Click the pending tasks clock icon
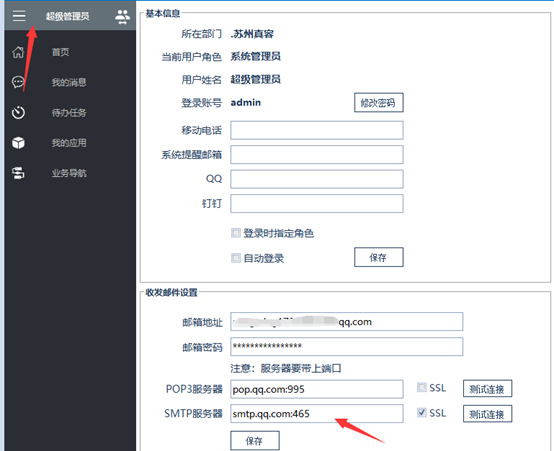 point(18,112)
